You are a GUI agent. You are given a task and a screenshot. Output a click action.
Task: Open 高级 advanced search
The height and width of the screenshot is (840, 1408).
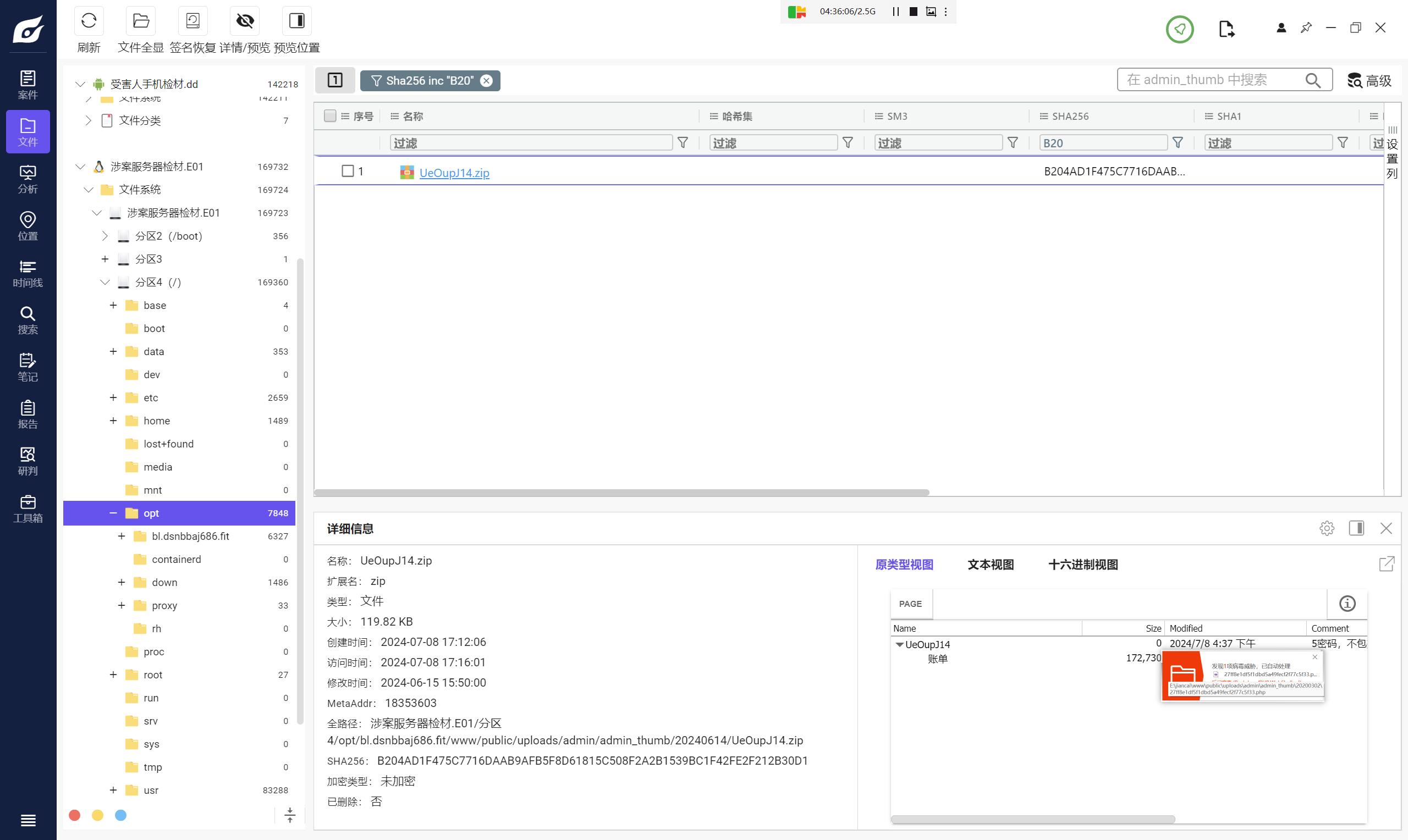tap(1369, 80)
